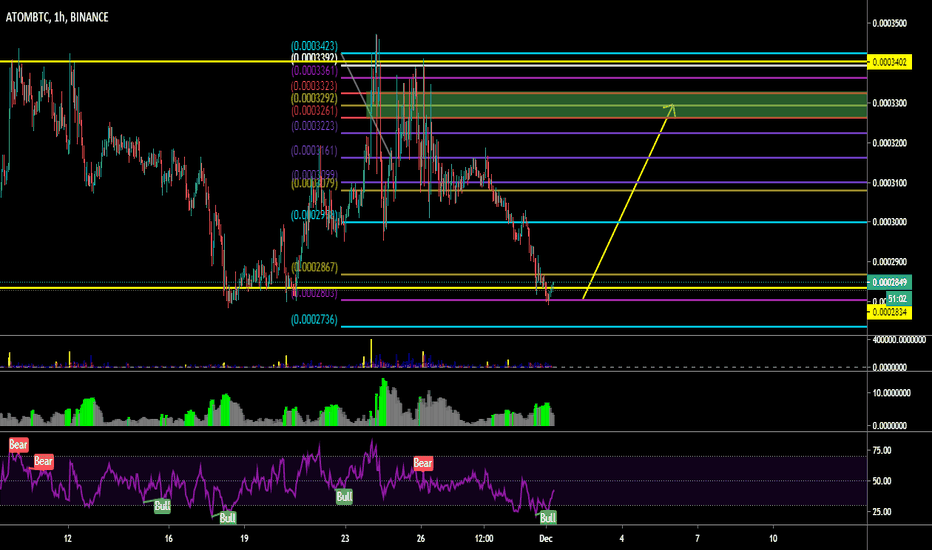
Task: Click the 0.0003000 price axis value
Action: point(889,222)
